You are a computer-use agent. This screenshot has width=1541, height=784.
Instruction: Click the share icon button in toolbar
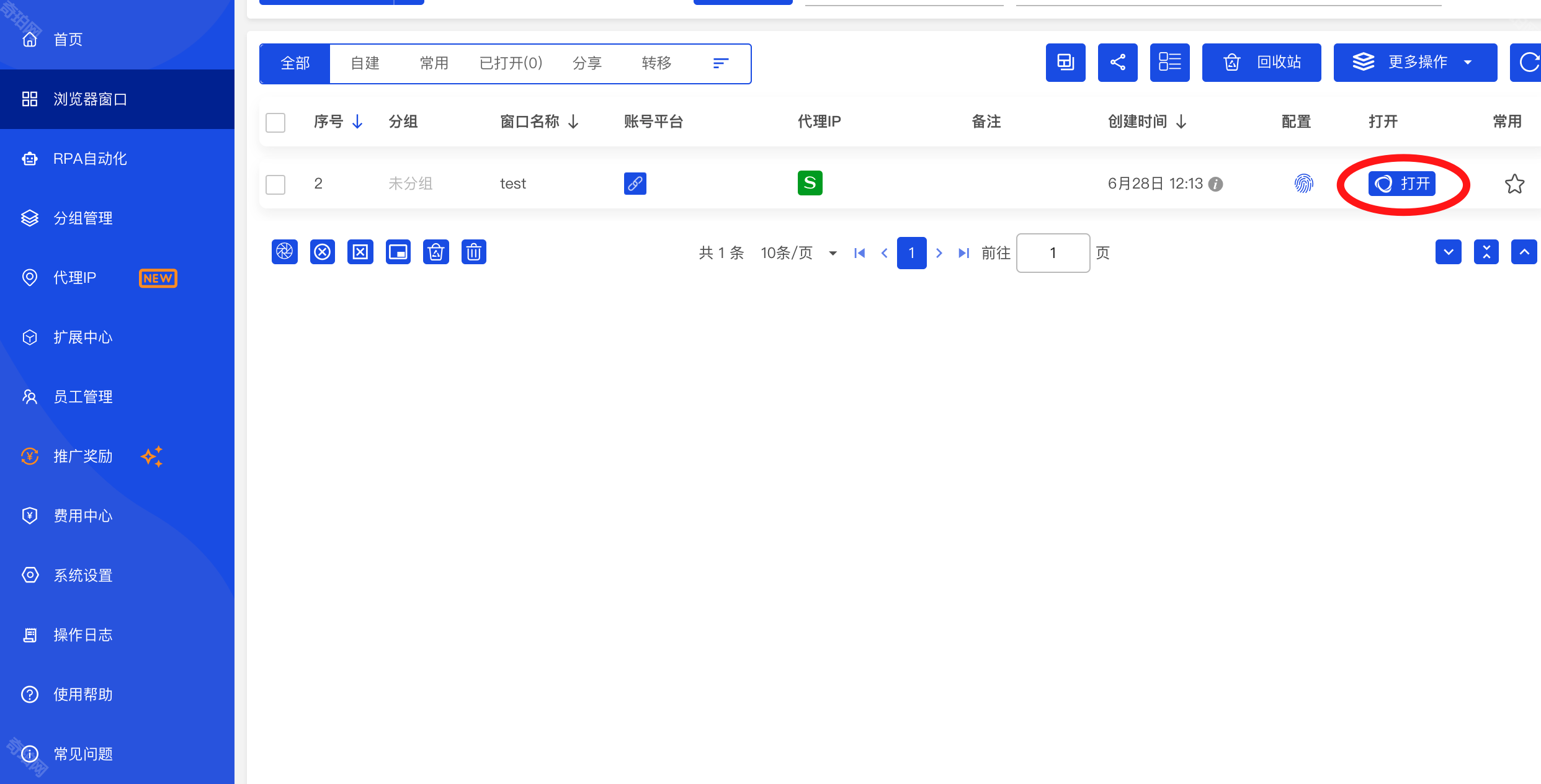pos(1118,63)
